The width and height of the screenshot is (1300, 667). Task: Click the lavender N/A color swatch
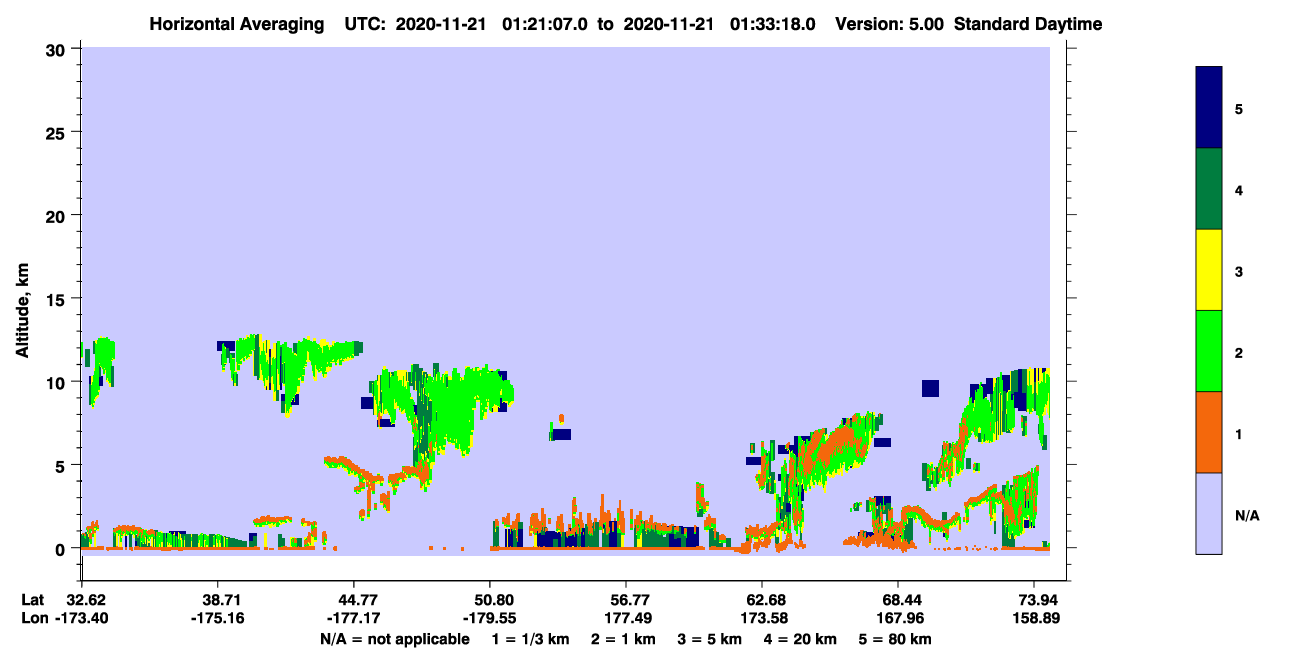click(x=1209, y=513)
